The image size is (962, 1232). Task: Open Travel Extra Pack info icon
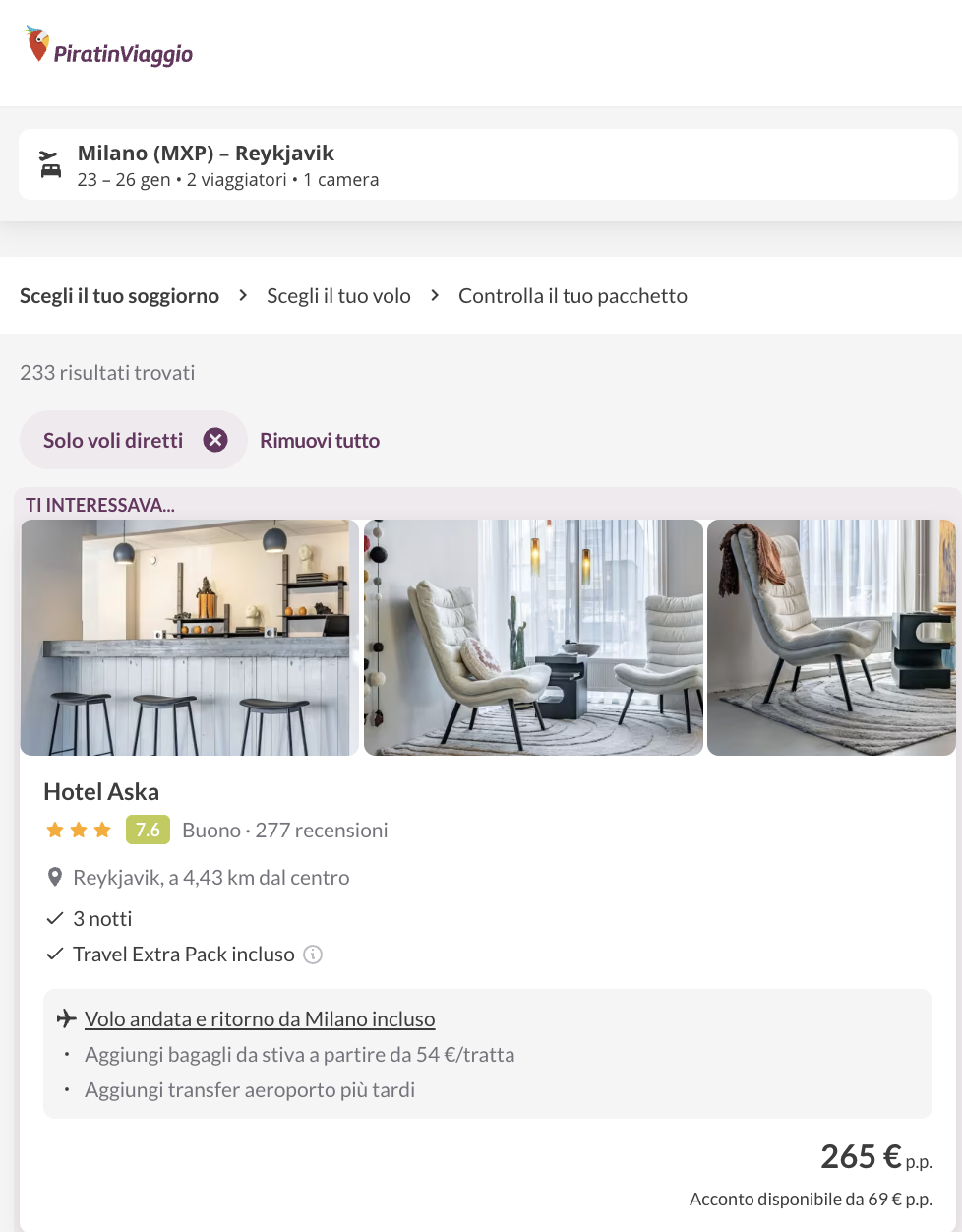pyautogui.click(x=313, y=955)
